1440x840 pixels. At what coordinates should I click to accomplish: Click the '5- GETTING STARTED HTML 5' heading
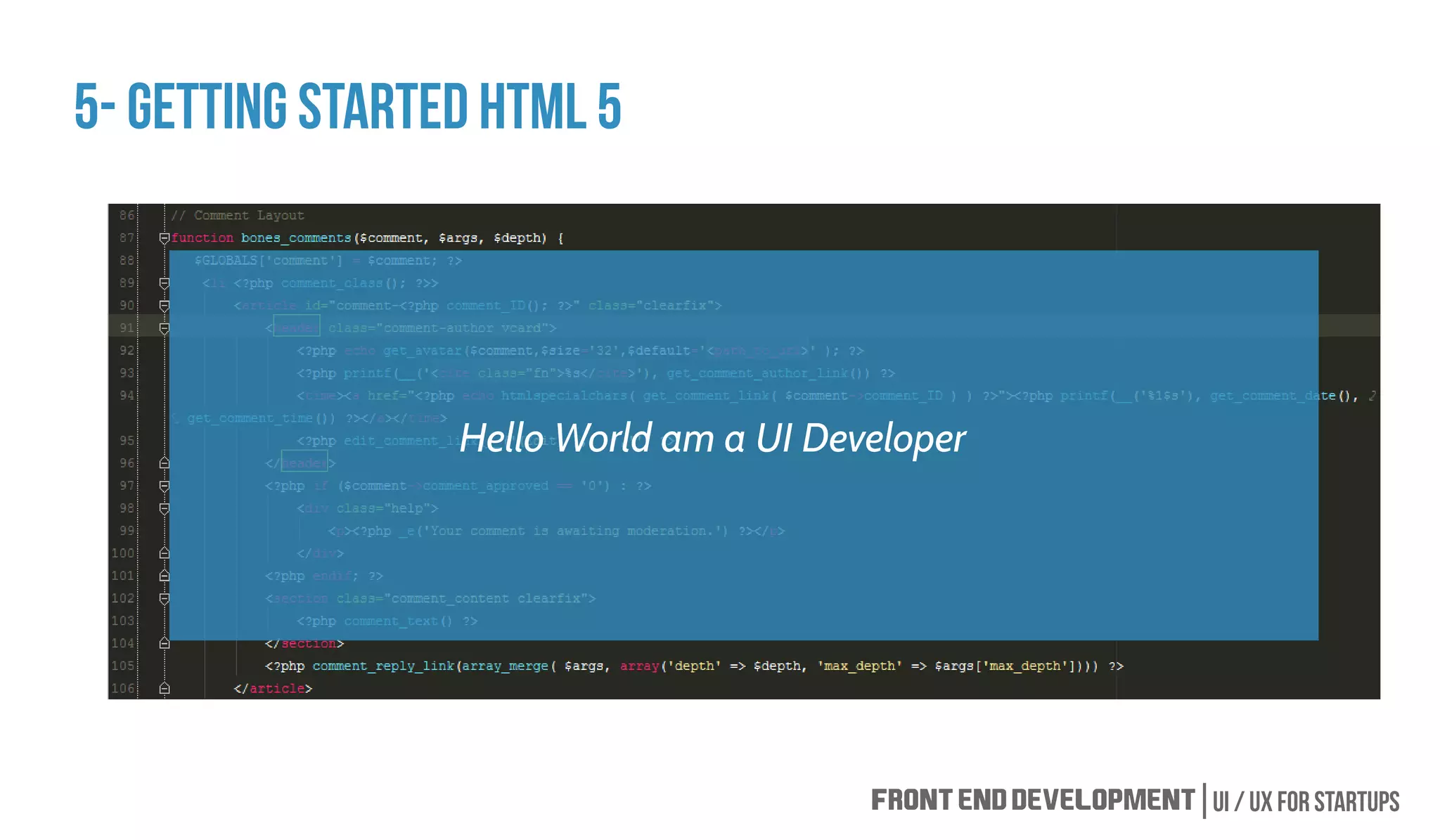point(348,106)
